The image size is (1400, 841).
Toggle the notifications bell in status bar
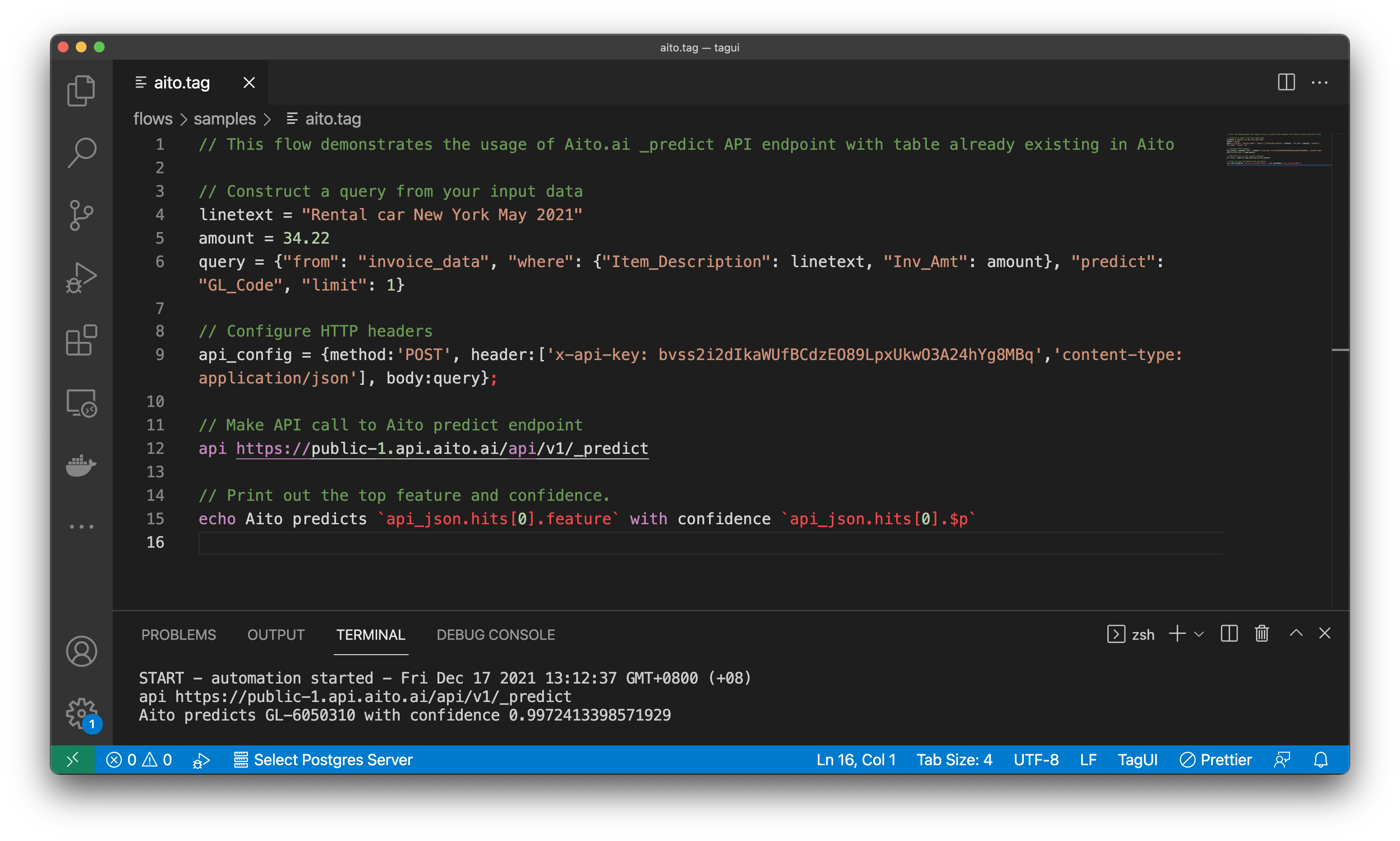(x=1320, y=759)
